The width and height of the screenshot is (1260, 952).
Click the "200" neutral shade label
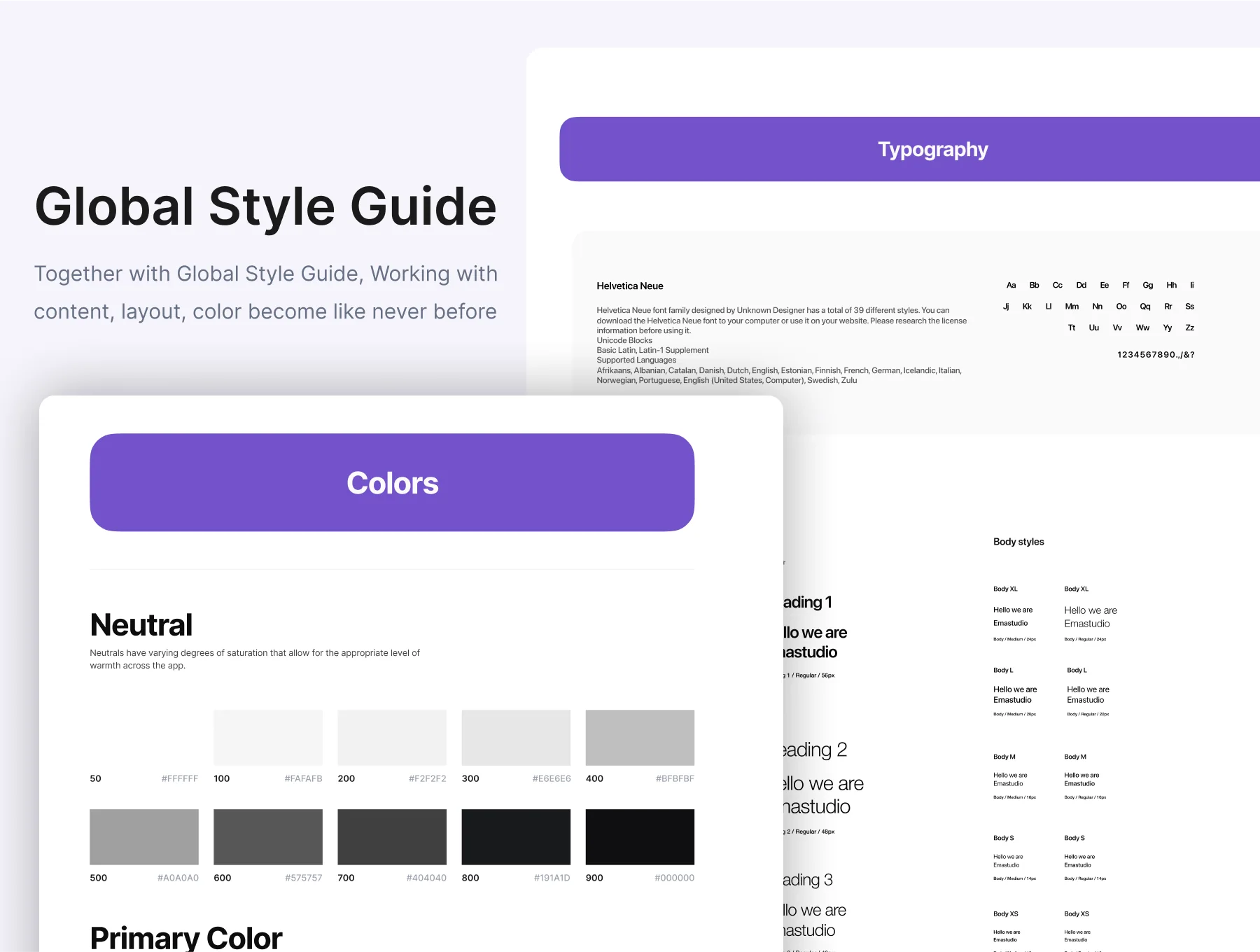point(346,778)
